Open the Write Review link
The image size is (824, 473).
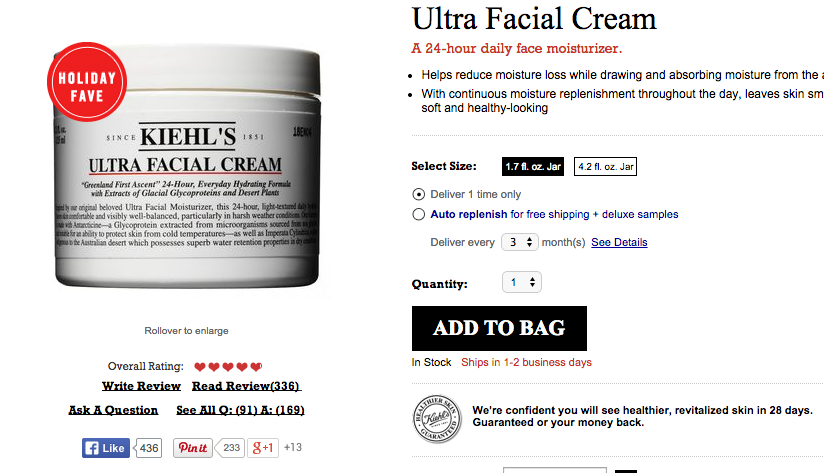point(141,386)
